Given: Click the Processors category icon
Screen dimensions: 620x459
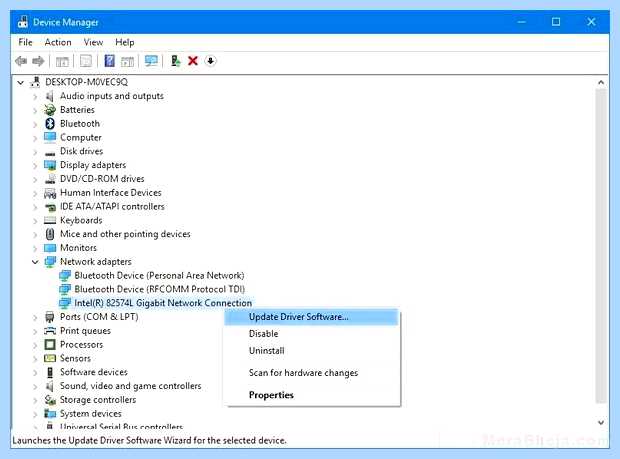Looking at the screenshot, I should pos(50,345).
